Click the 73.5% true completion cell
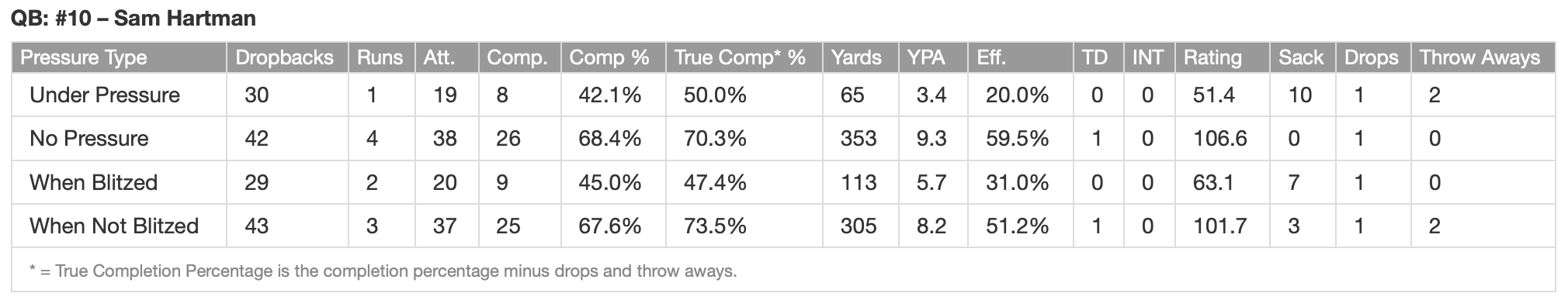 (715, 226)
